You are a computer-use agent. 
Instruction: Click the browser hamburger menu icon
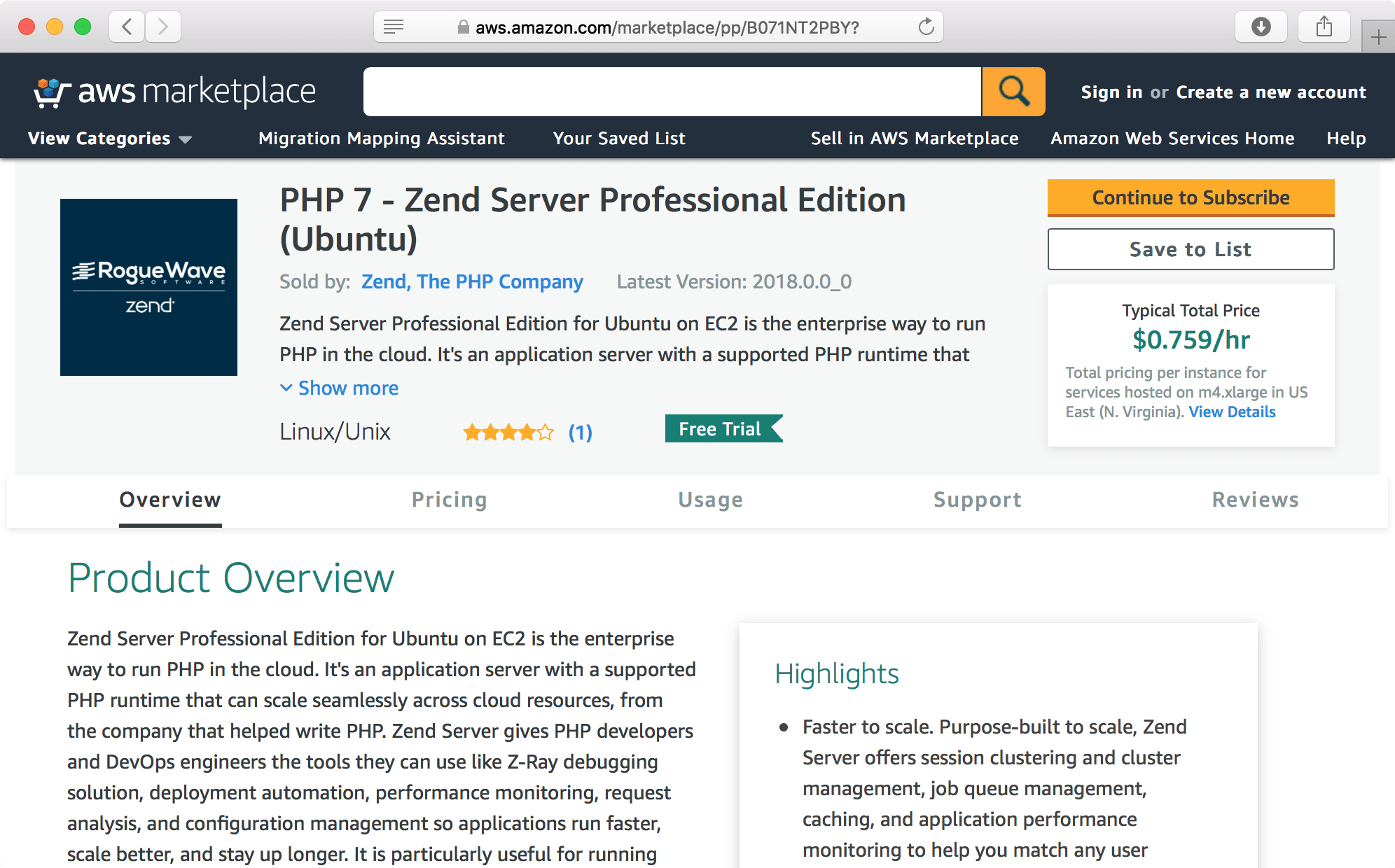coord(394,27)
